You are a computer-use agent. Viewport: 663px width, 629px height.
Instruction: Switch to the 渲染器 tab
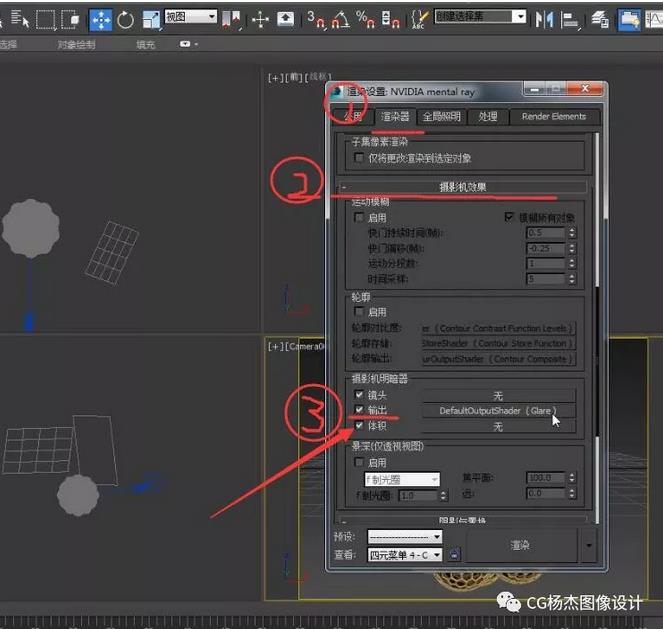point(395,117)
